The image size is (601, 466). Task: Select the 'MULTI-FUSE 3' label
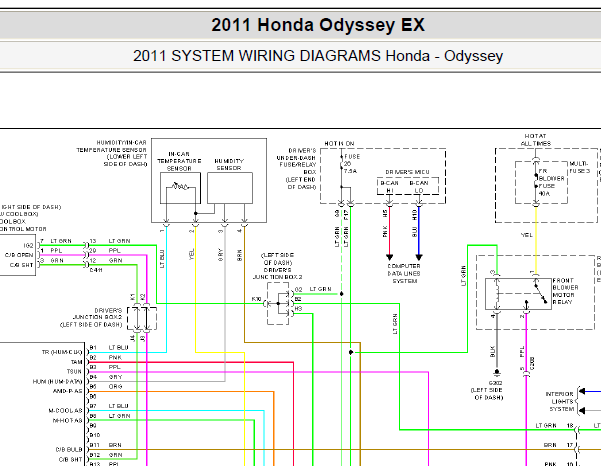(x=579, y=167)
